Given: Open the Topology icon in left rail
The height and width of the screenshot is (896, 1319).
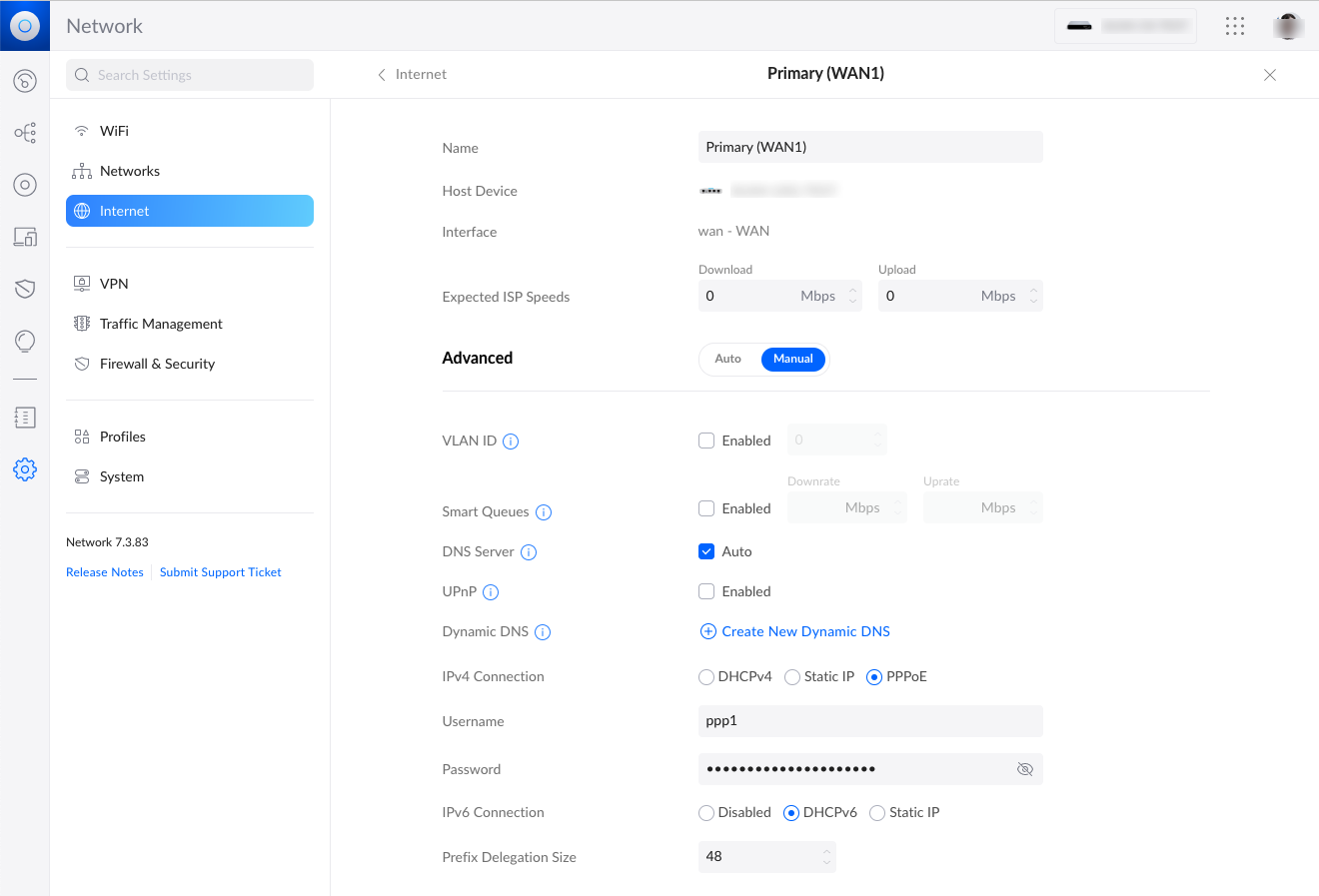Looking at the screenshot, I should 25,133.
